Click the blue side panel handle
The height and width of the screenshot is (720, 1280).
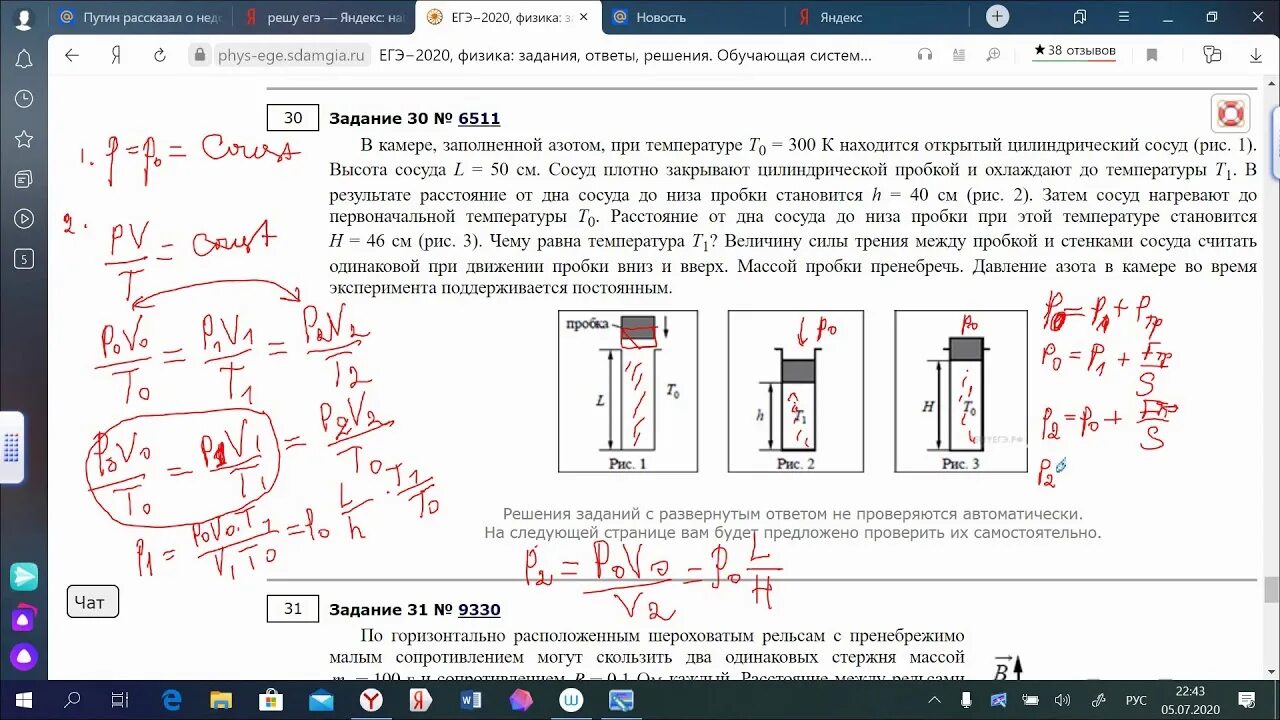(11, 447)
